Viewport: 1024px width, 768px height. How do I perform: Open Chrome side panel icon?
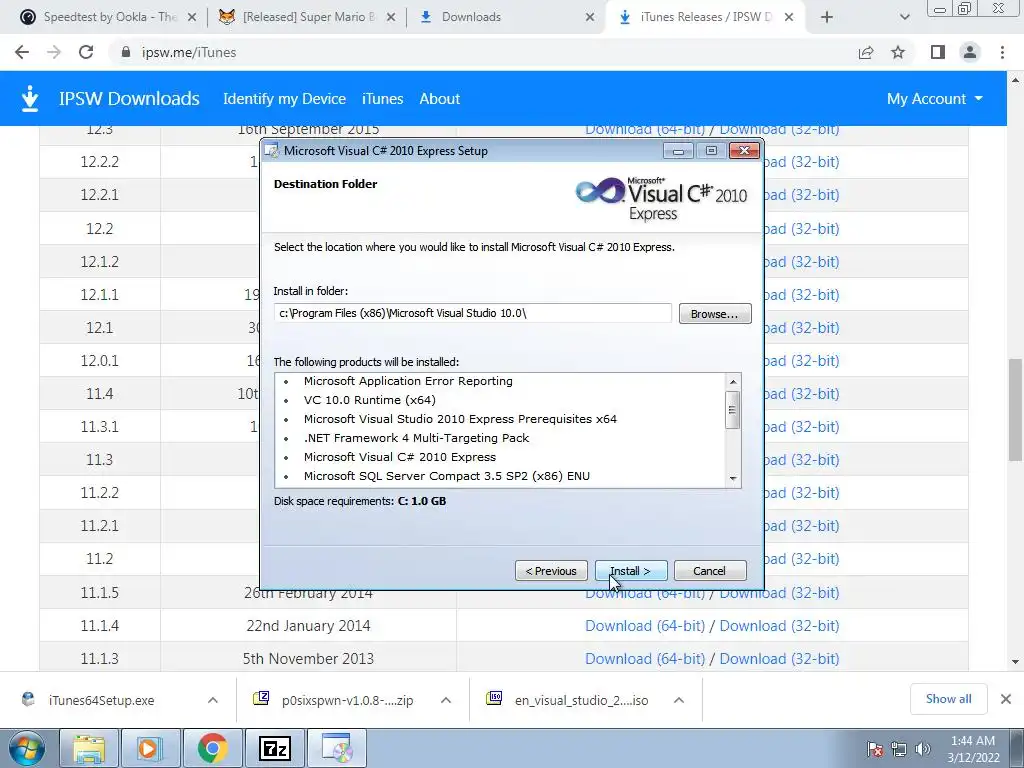[x=938, y=52]
